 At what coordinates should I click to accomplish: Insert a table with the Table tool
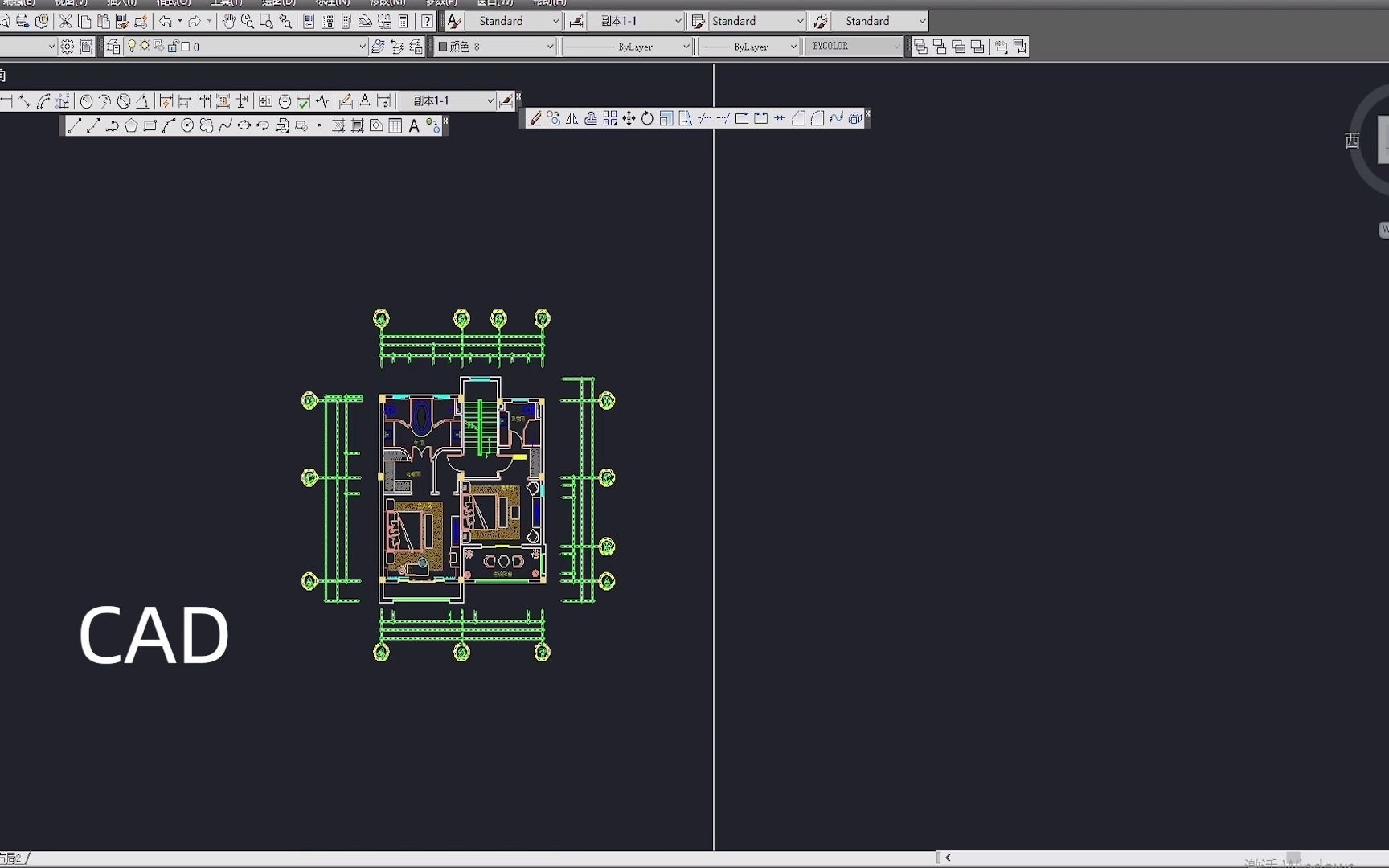point(395,125)
